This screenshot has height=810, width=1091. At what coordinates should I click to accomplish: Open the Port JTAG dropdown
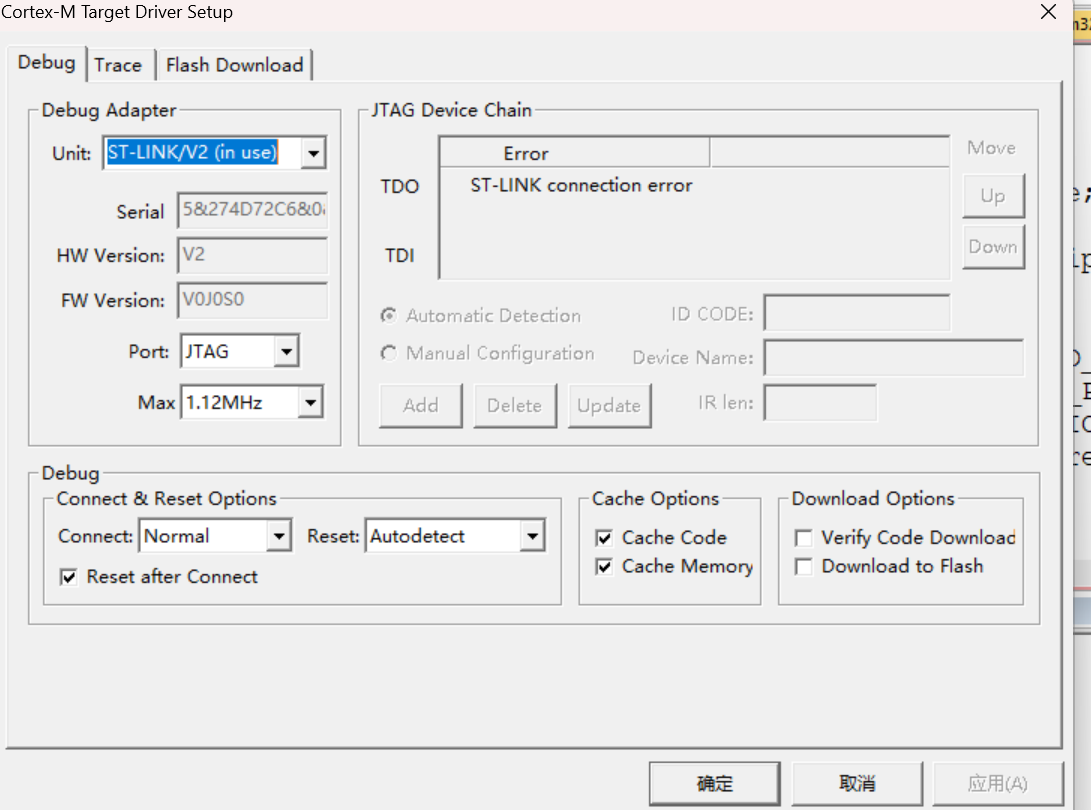[x=286, y=351]
